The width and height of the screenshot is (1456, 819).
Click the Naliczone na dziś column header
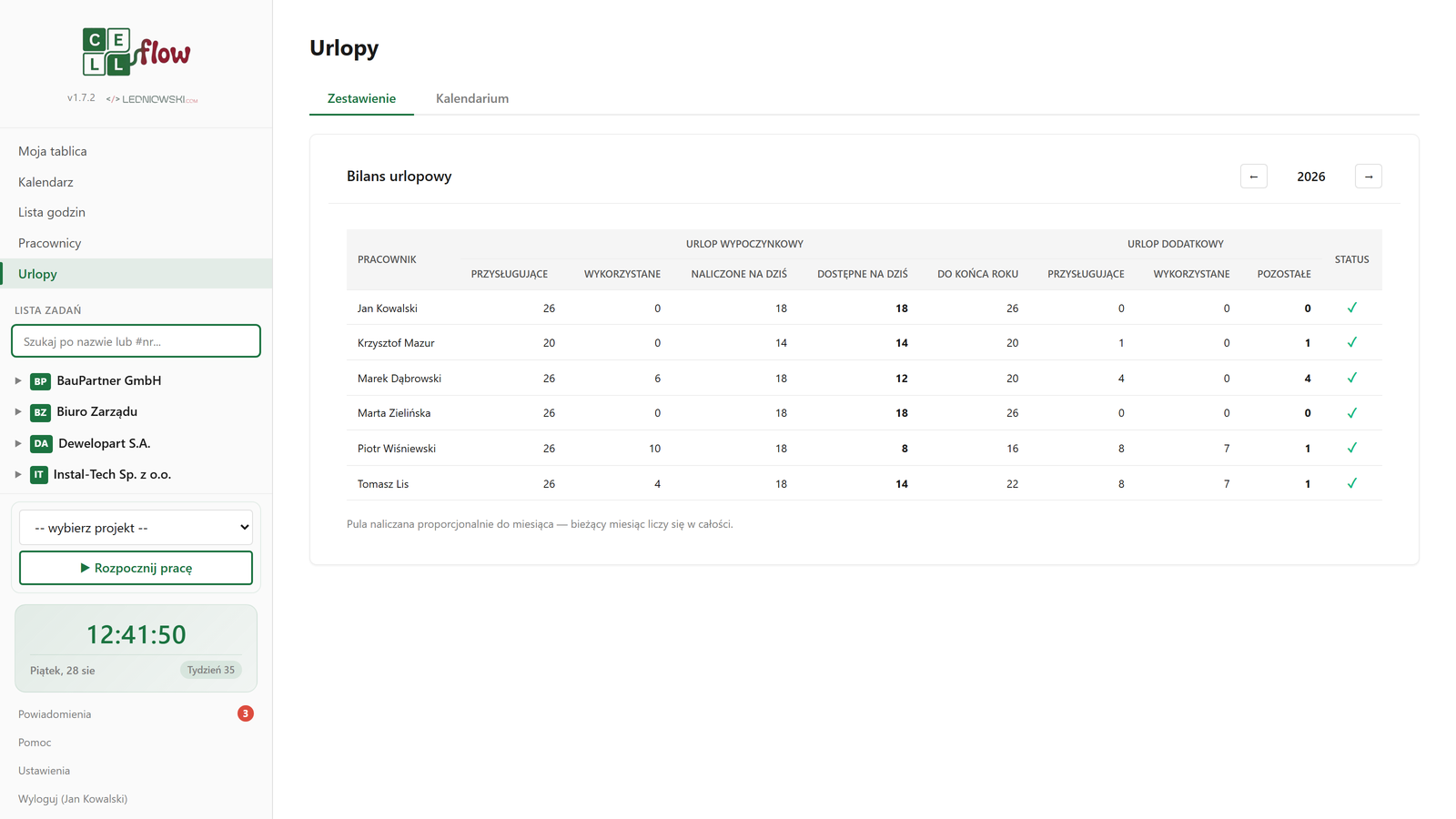coord(739,274)
